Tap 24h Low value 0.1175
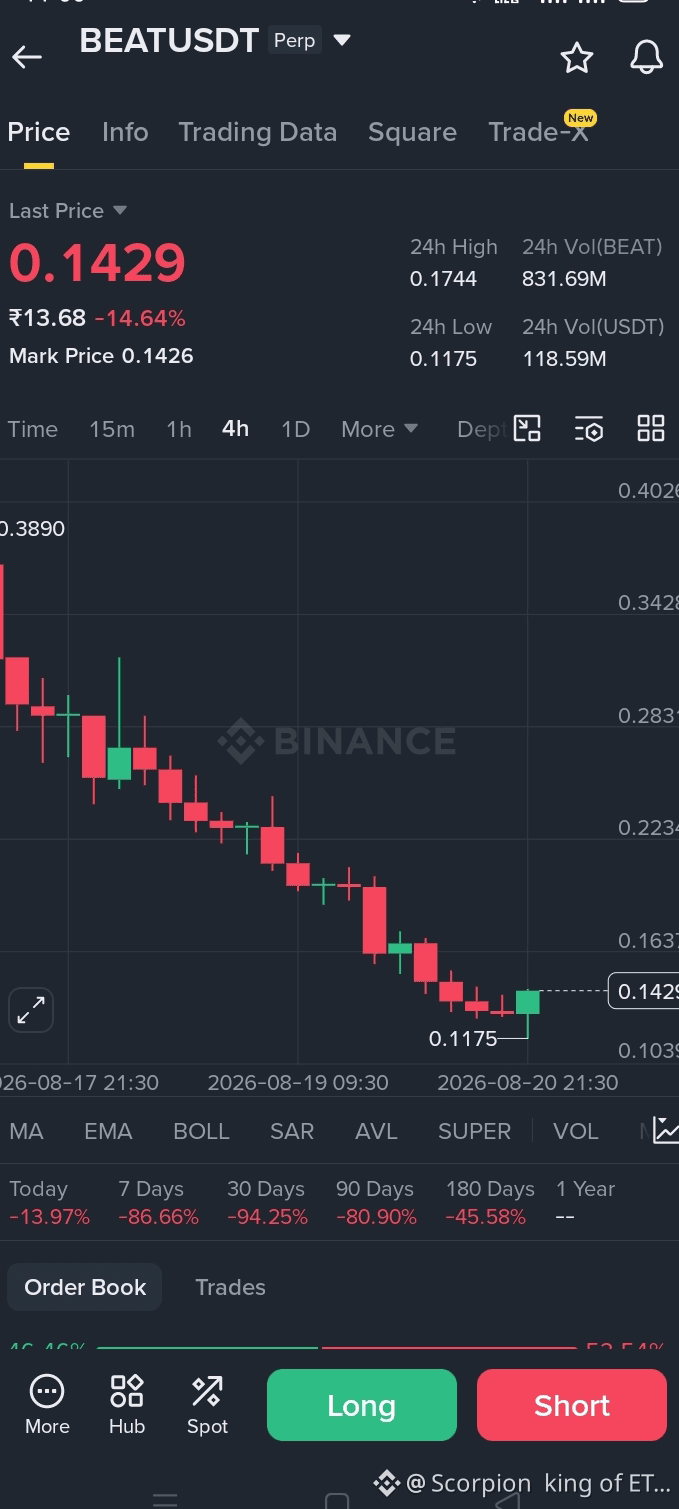679x1509 pixels. pyautogui.click(x=443, y=359)
